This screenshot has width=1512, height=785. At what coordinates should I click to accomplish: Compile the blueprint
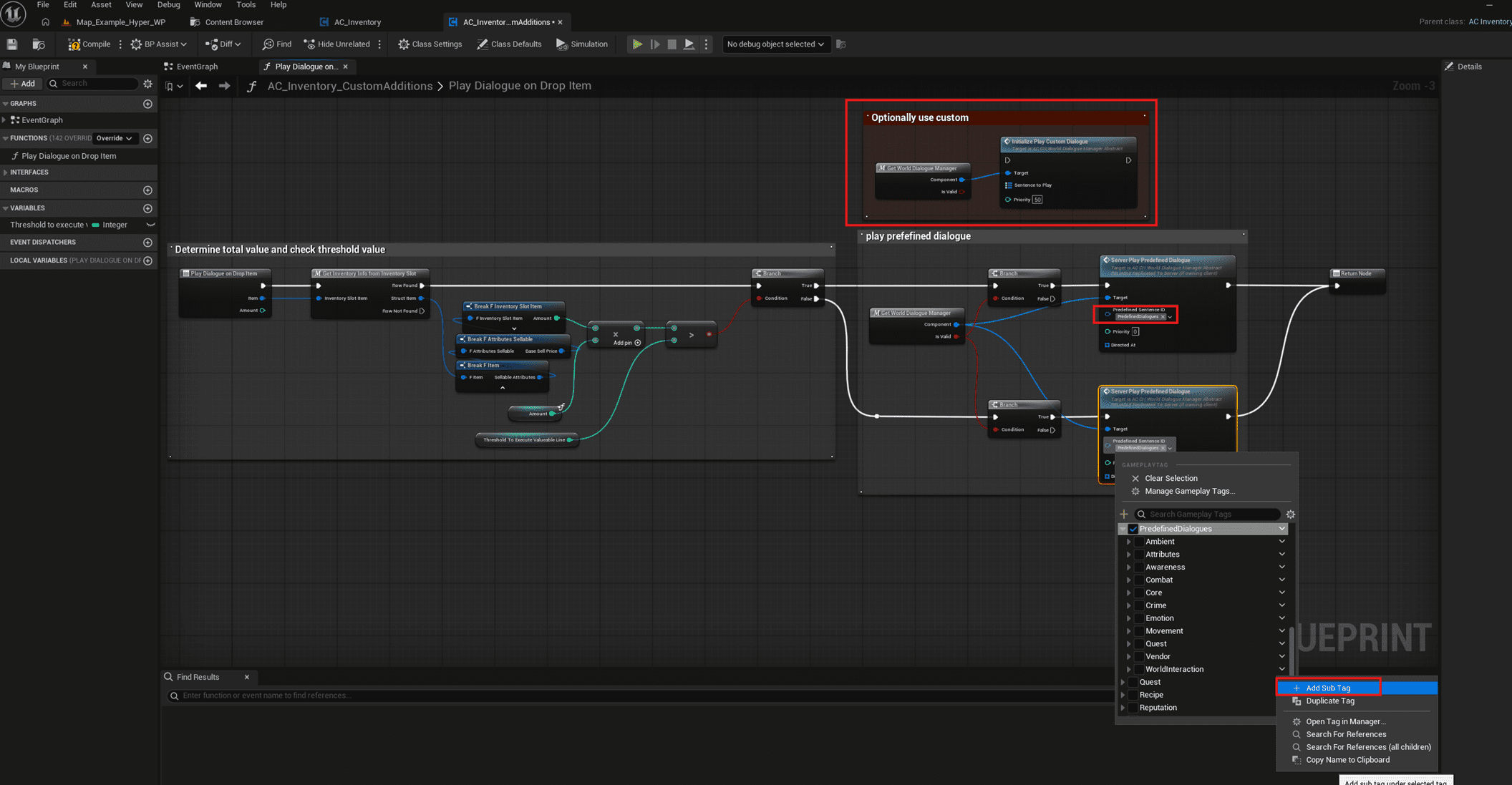(89, 44)
